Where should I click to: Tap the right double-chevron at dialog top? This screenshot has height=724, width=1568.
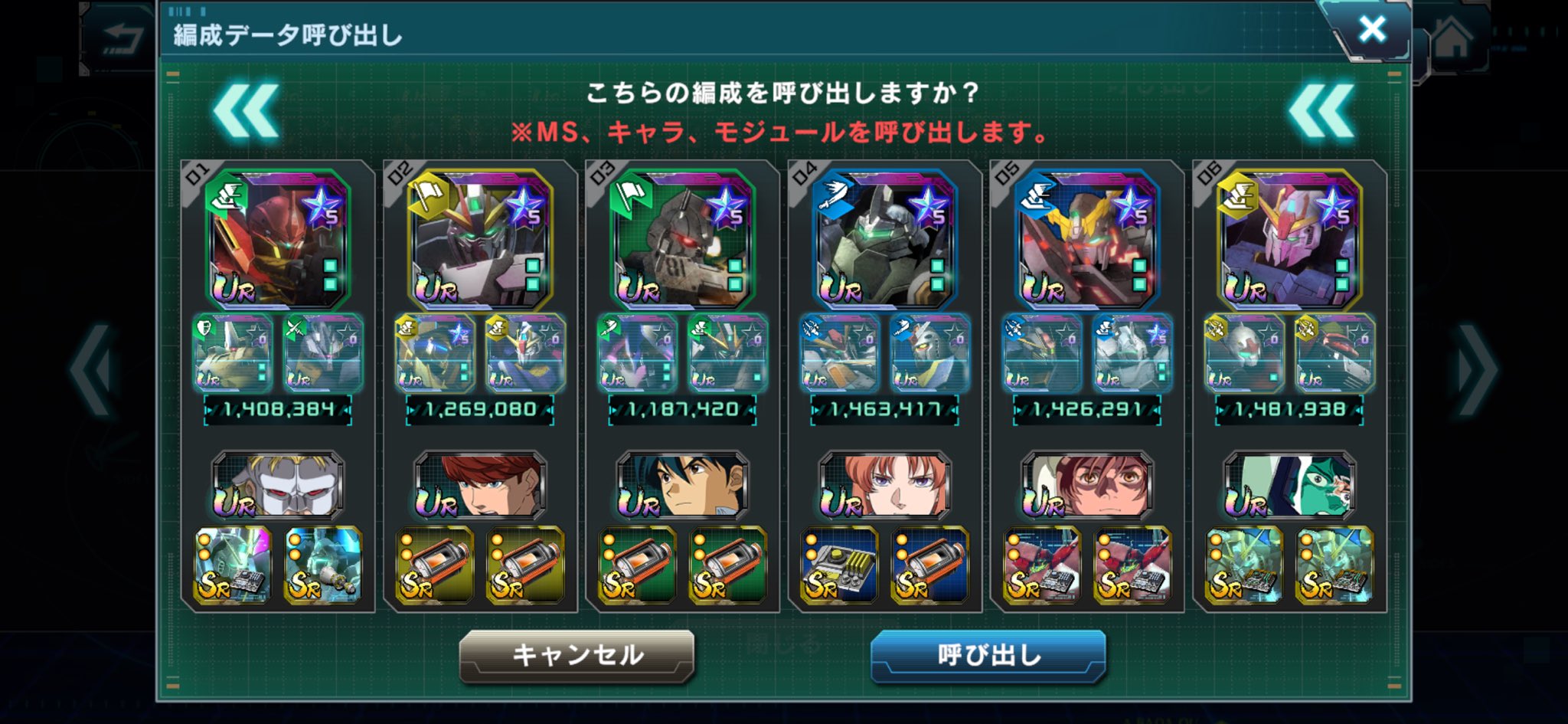pos(1321,112)
